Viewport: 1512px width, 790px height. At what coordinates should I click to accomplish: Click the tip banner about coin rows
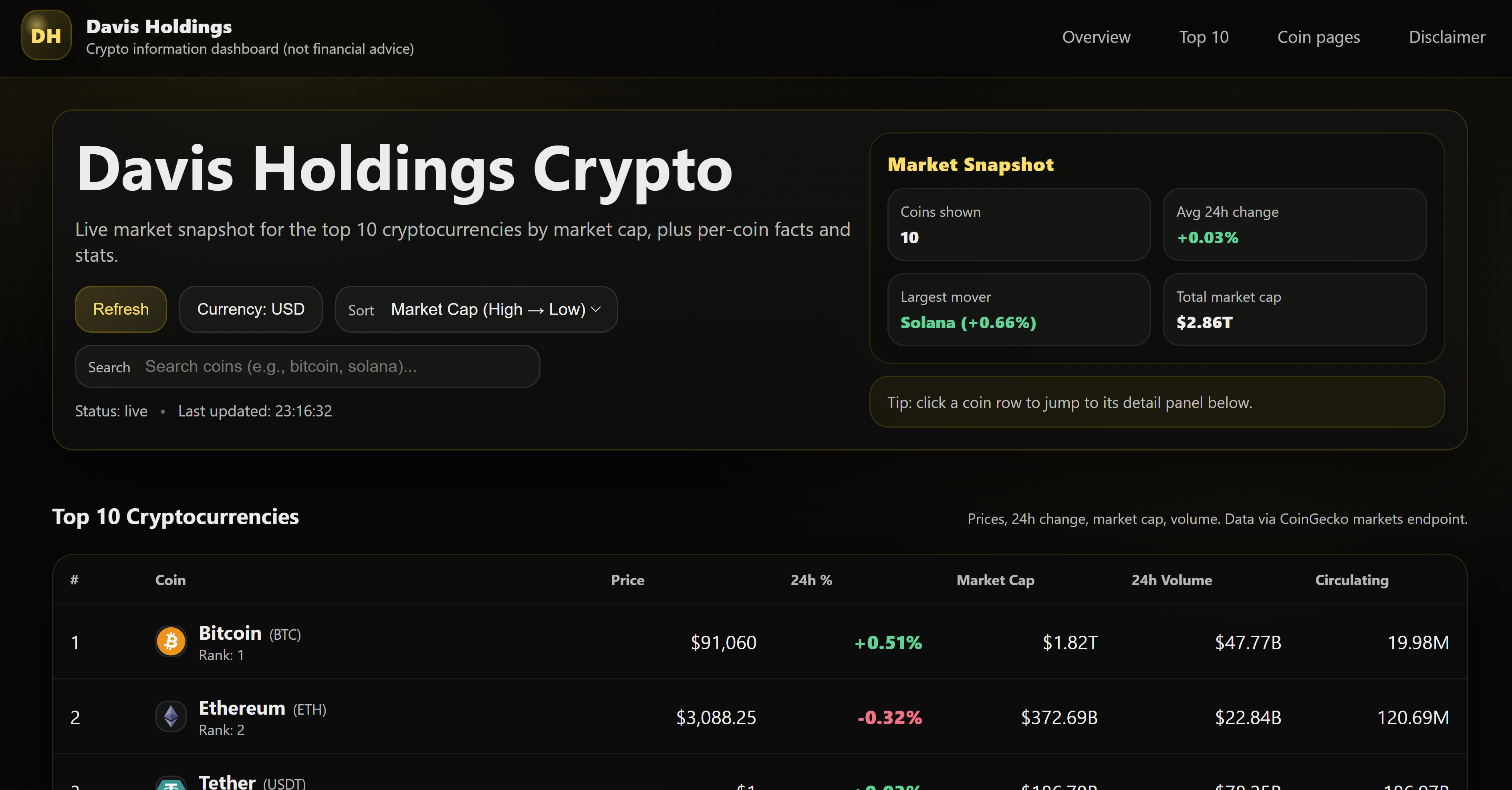tap(1156, 402)
